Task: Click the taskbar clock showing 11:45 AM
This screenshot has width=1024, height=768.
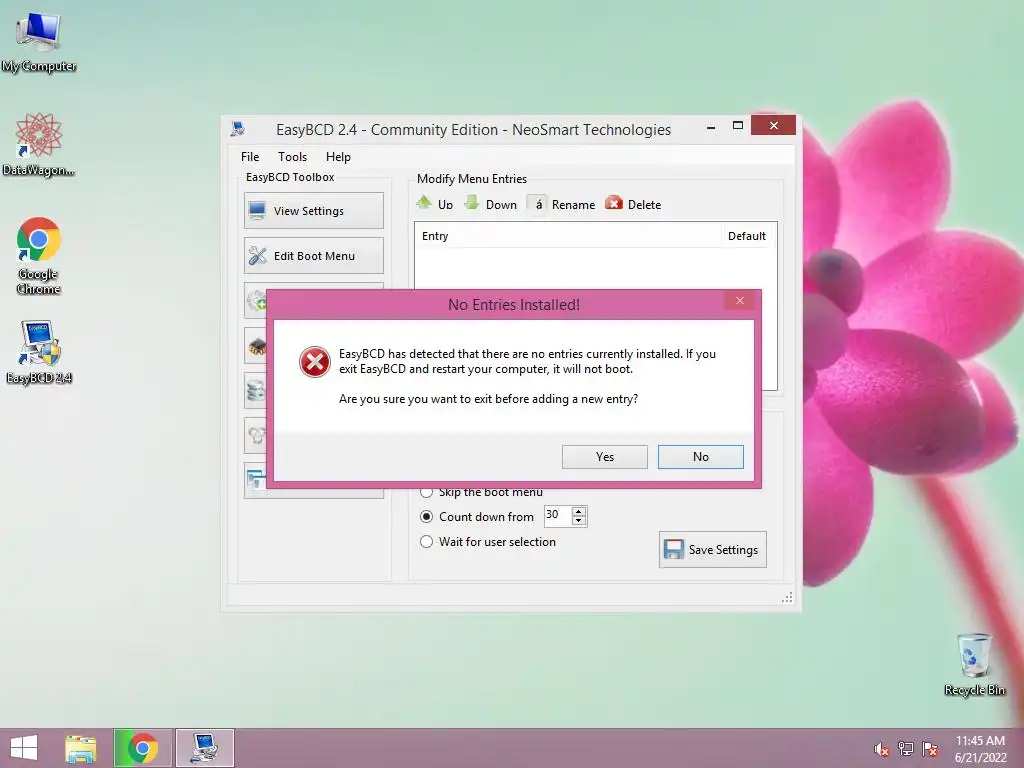Action: click(980, 749)
